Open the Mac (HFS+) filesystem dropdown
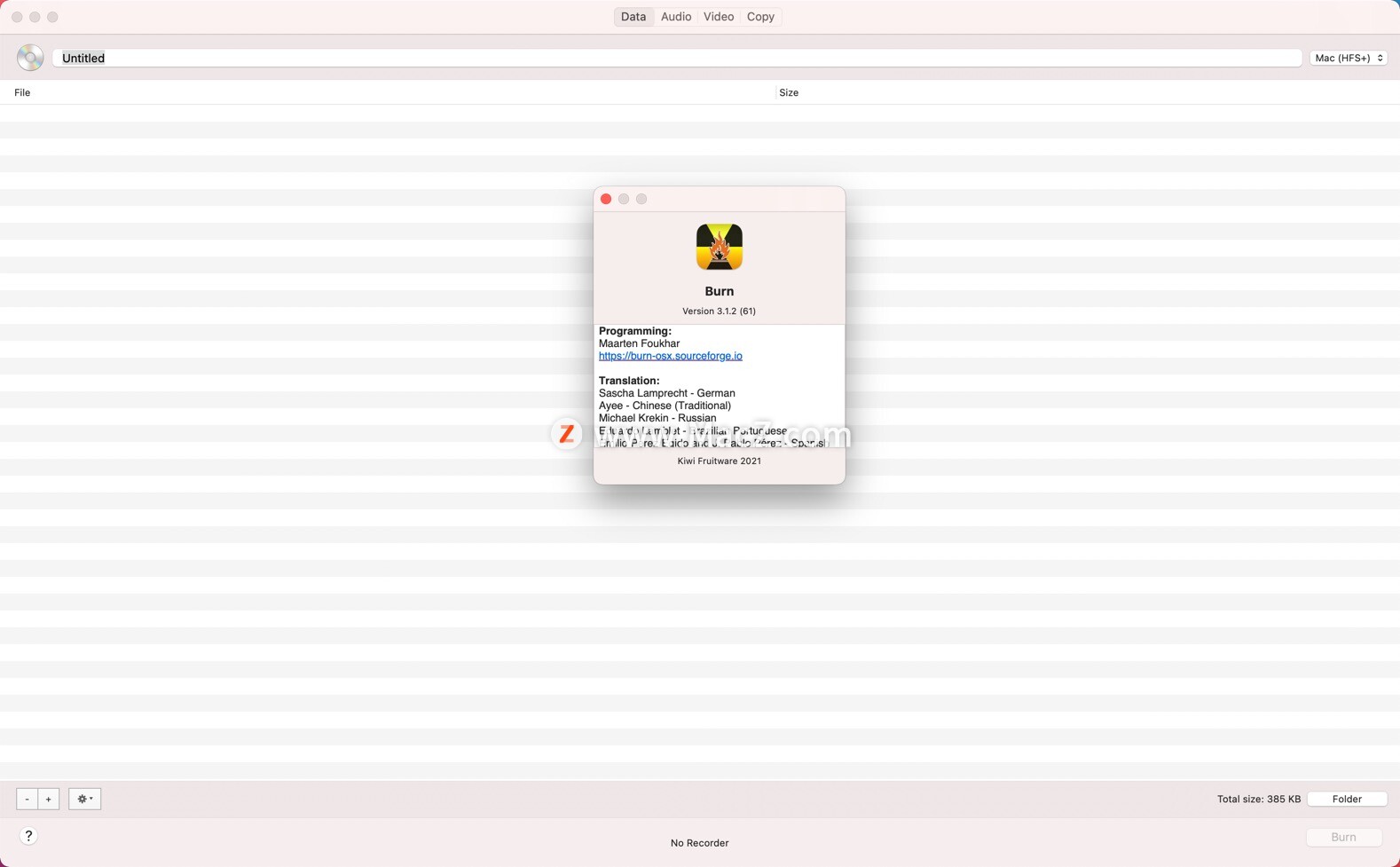Image resolution: width=1400 pixels, height=867 pixels. click(x=1349, y=58)
